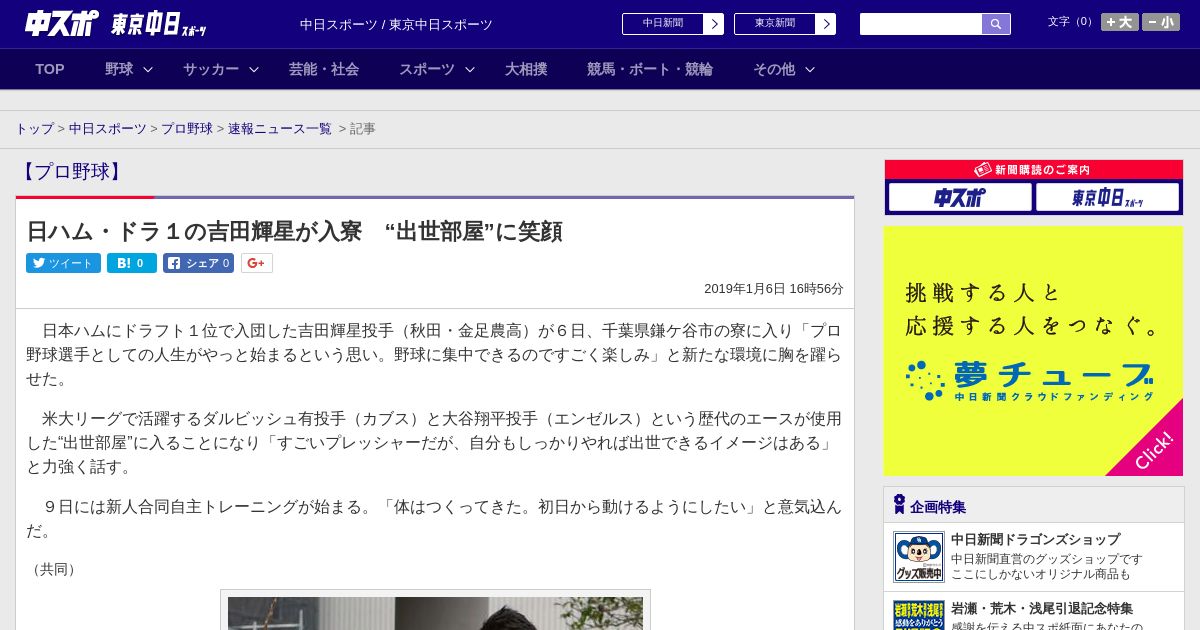Viewport: 1200px width, 630px height.
Task: Click 中日スポーツ / 東京中日スポーツ header text
Action: coord(396,25)
